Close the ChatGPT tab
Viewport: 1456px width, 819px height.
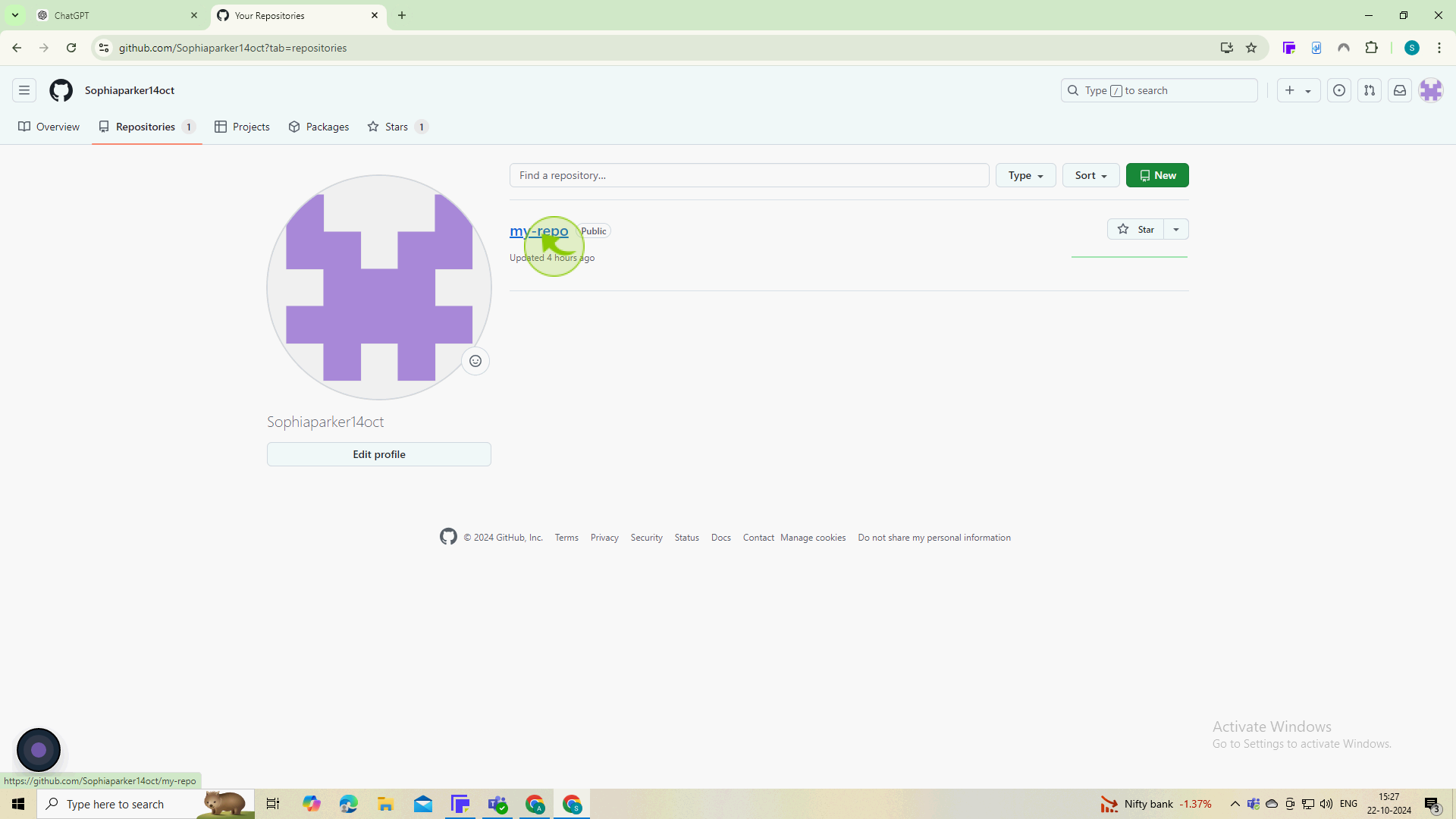(194, 15)
